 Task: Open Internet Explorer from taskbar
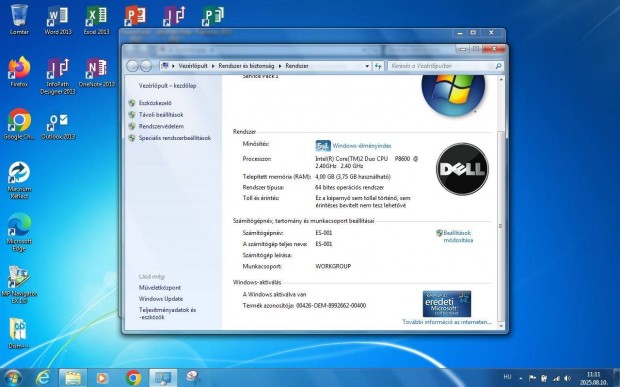coord(43,378)
